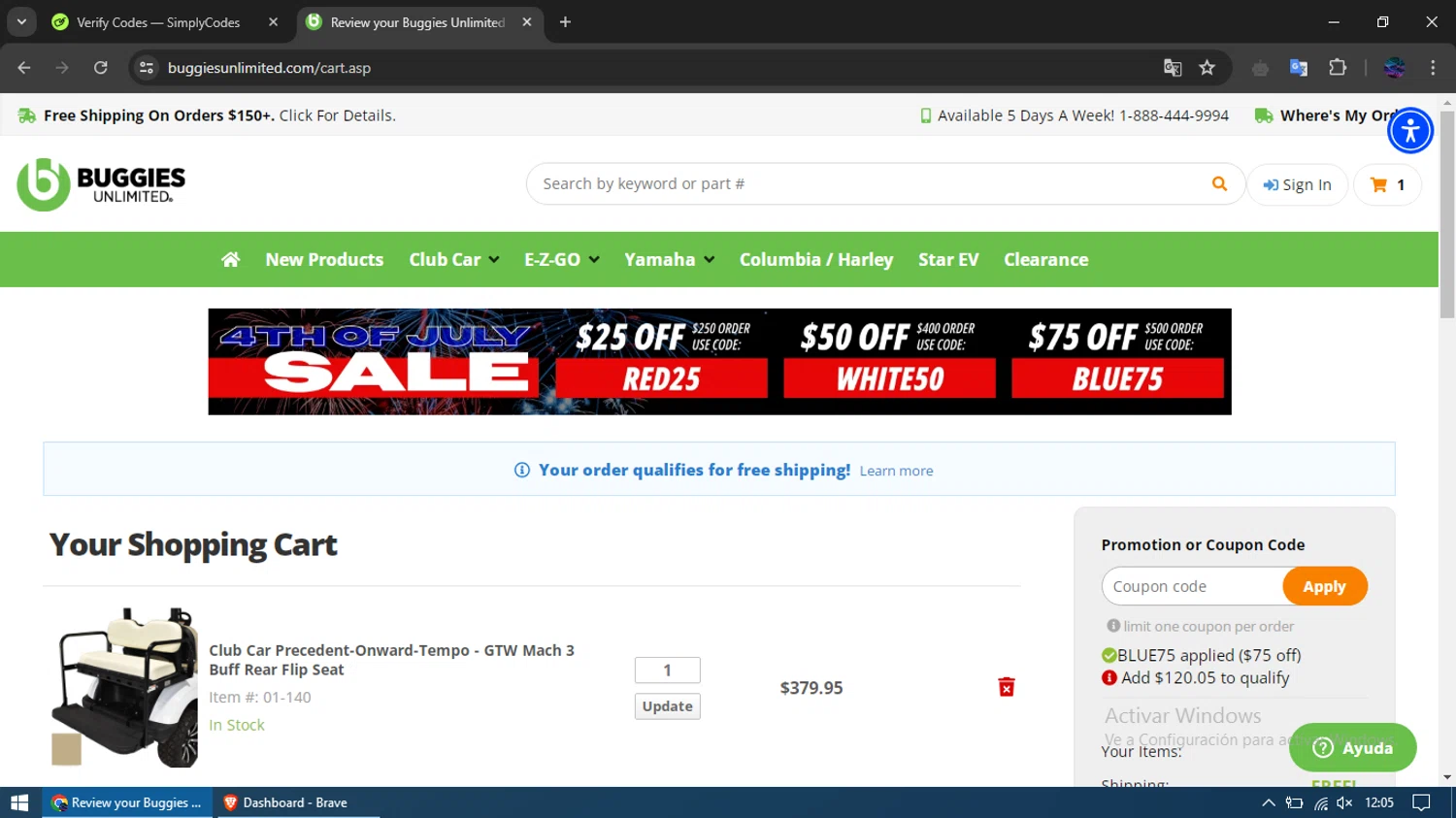
Task: Click the accessibility widget icon
Action: [x=1410, y=130]
